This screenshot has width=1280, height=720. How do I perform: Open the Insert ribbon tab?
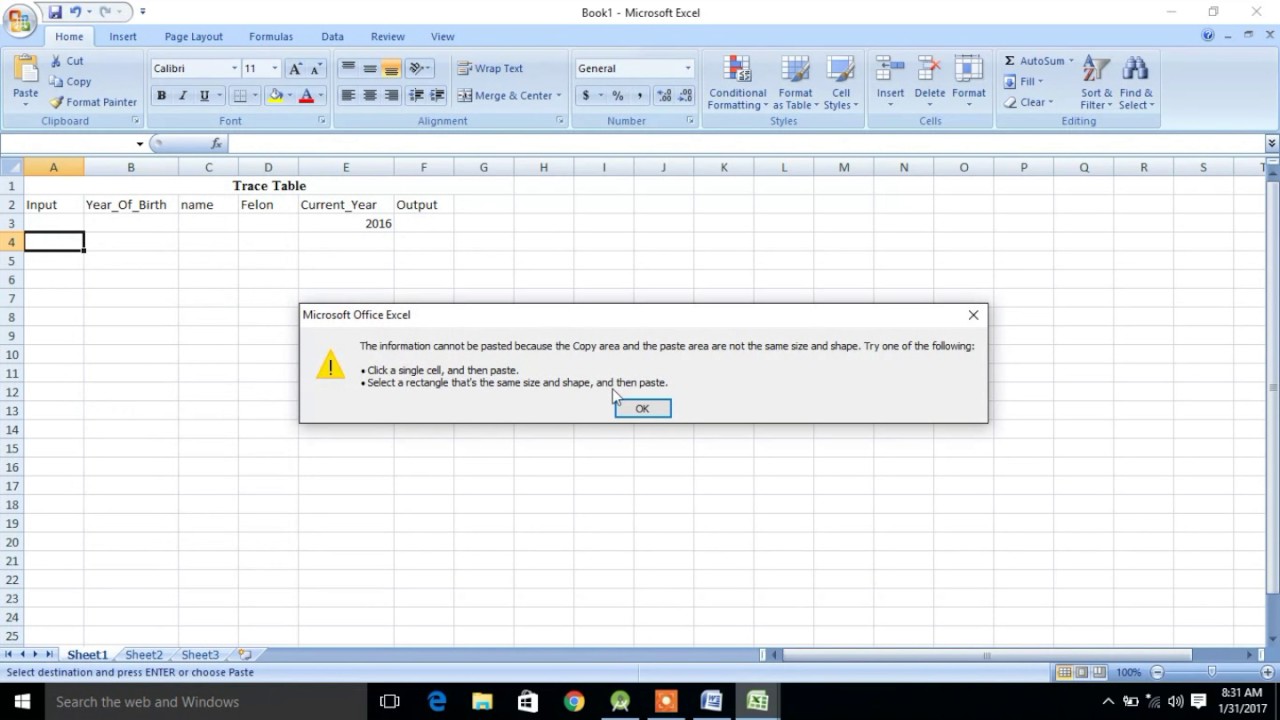(123, 36)
